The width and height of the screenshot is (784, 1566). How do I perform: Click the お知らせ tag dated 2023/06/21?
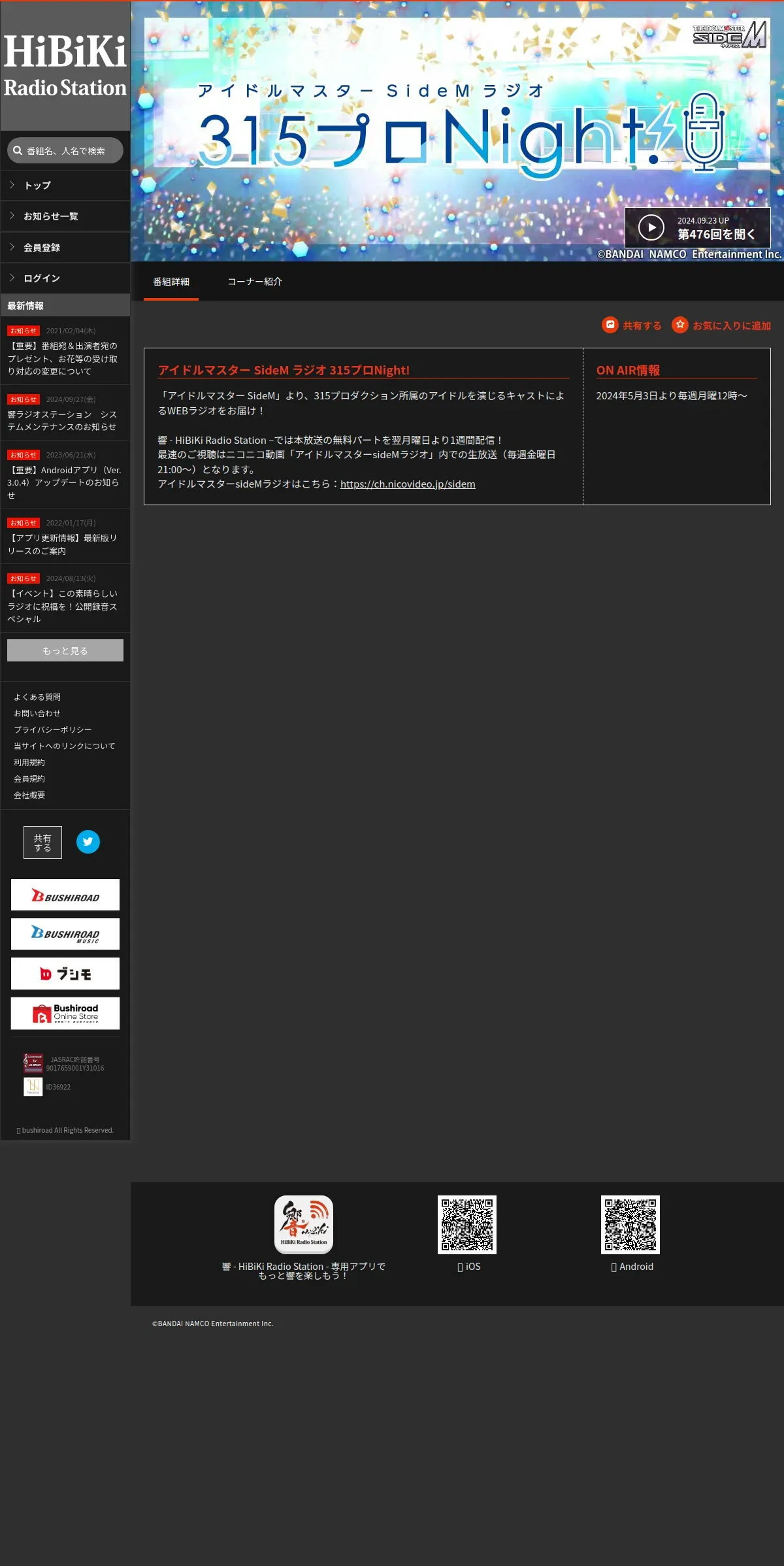[x=24, y=455]
